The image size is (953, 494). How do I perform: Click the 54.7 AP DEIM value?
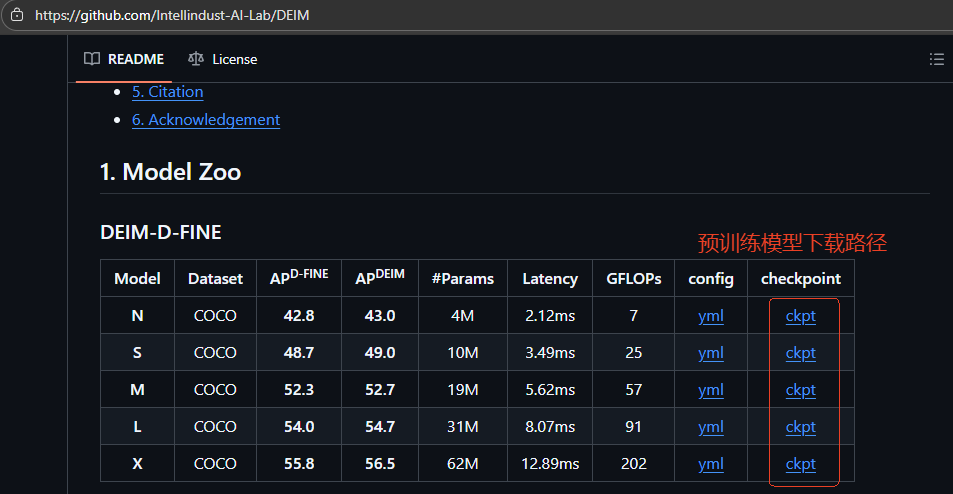tap(380, 427)
